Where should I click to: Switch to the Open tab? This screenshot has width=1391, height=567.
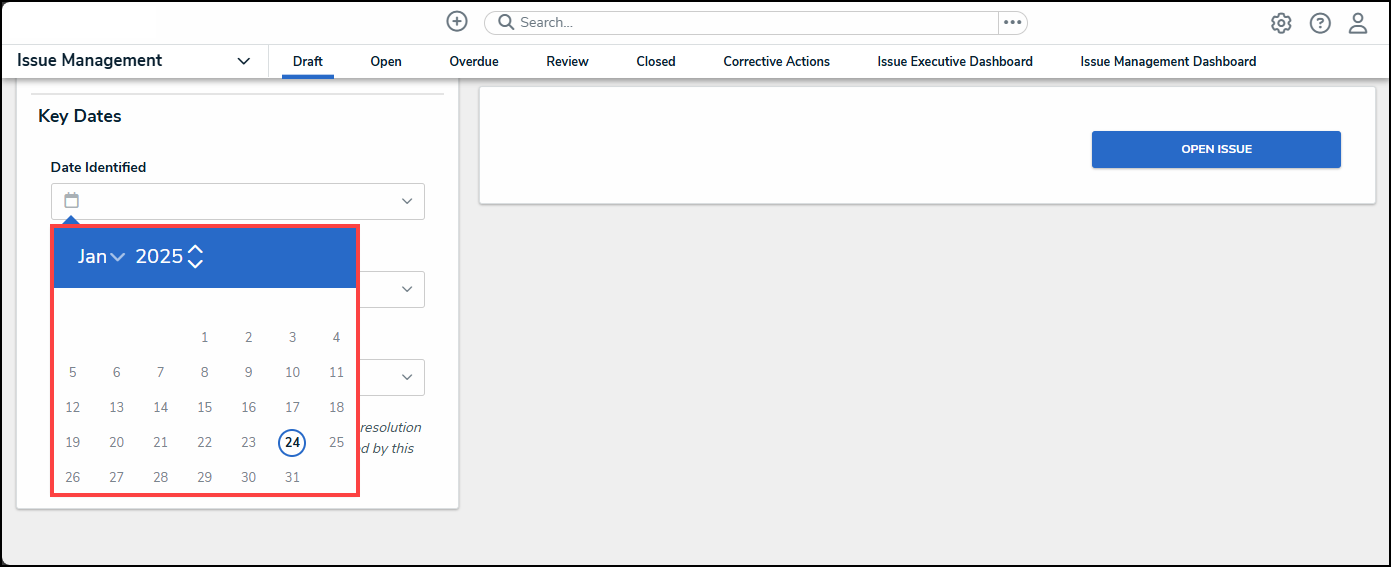pyautogui.click(x=386, y=61)
